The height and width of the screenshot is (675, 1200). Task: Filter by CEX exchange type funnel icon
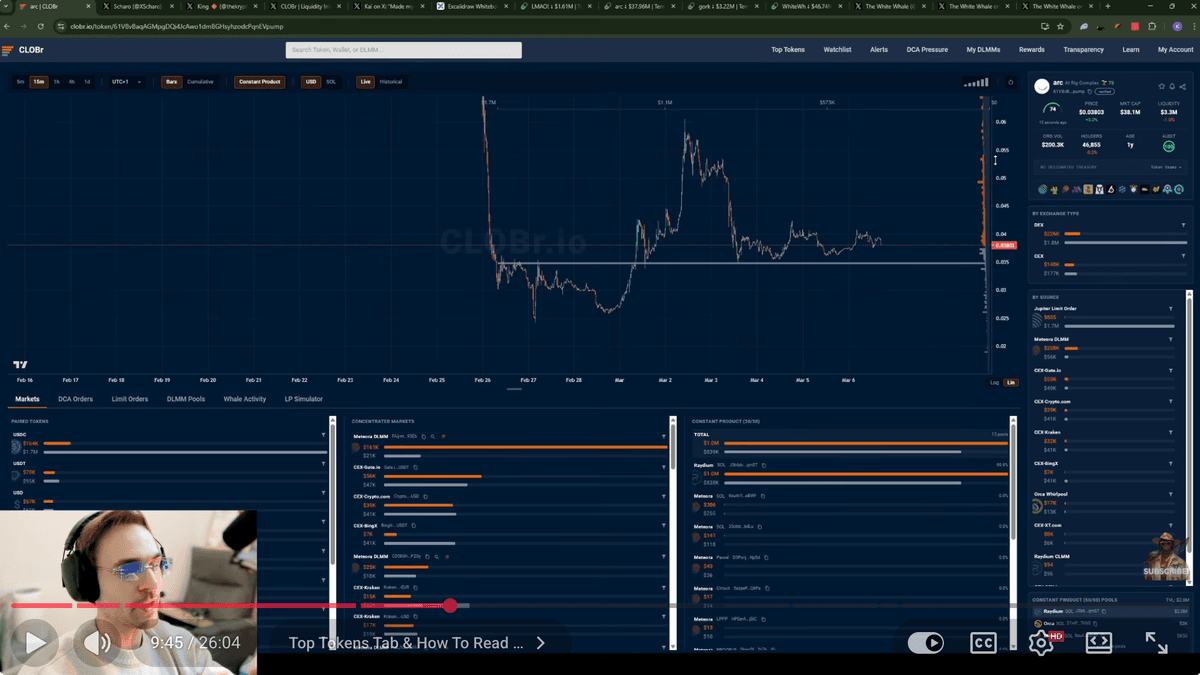pyautogui.click(x=1183, y=255)
